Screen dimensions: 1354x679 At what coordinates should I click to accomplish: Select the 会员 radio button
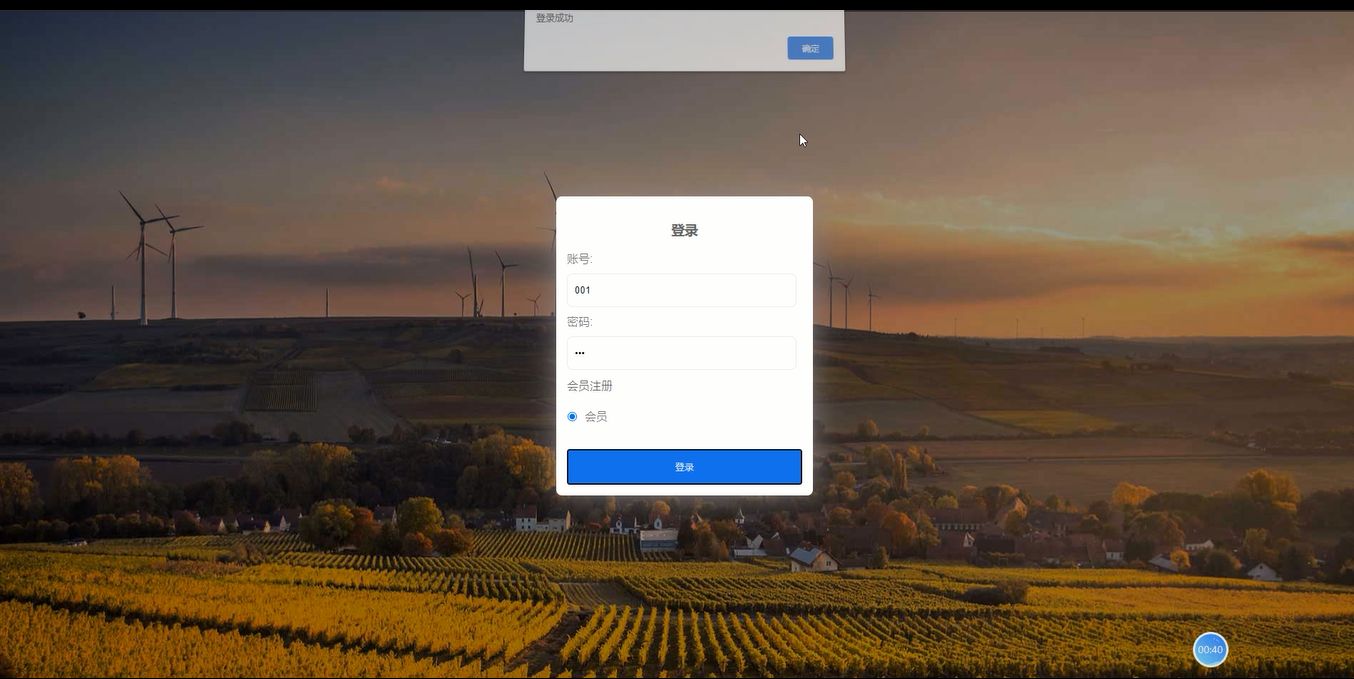pos(572,416)
